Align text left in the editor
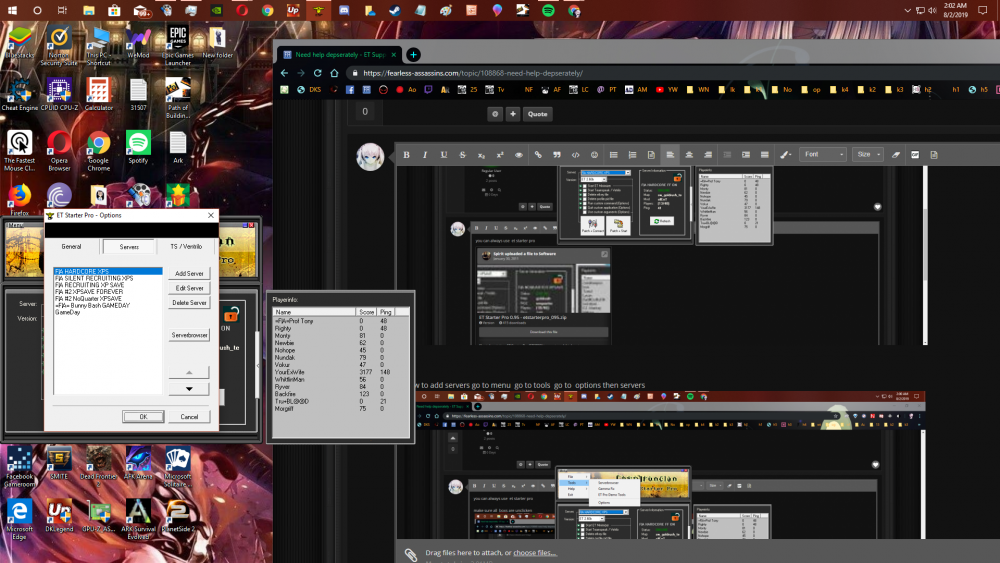This screenshot has width=1000, height=563. tap(670, 155)
